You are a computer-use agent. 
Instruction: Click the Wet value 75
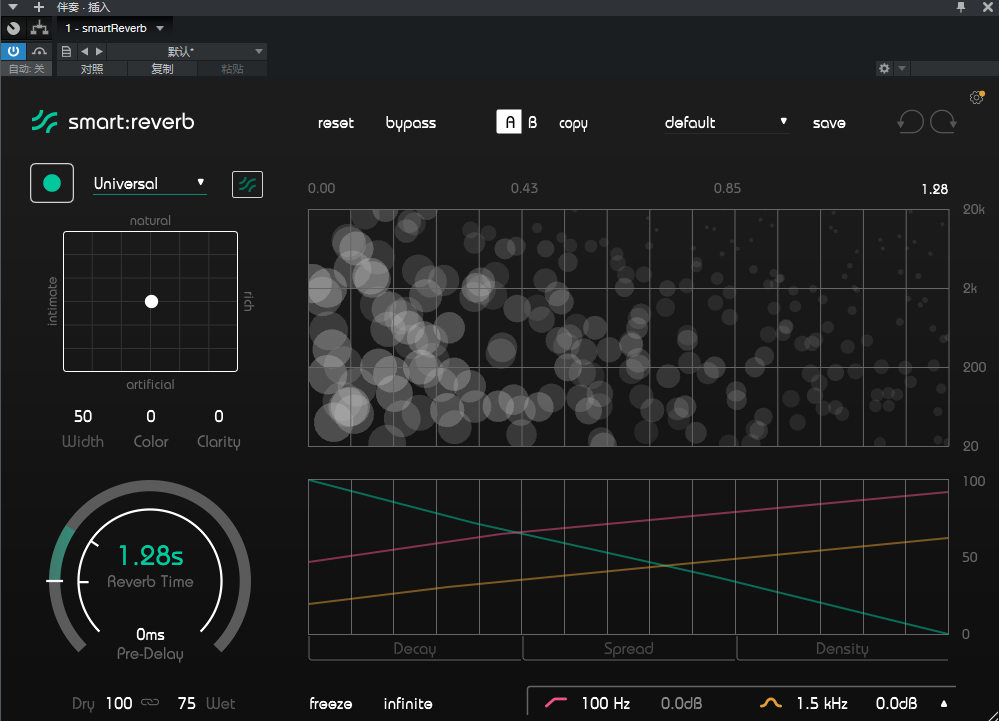coord(187,703)
